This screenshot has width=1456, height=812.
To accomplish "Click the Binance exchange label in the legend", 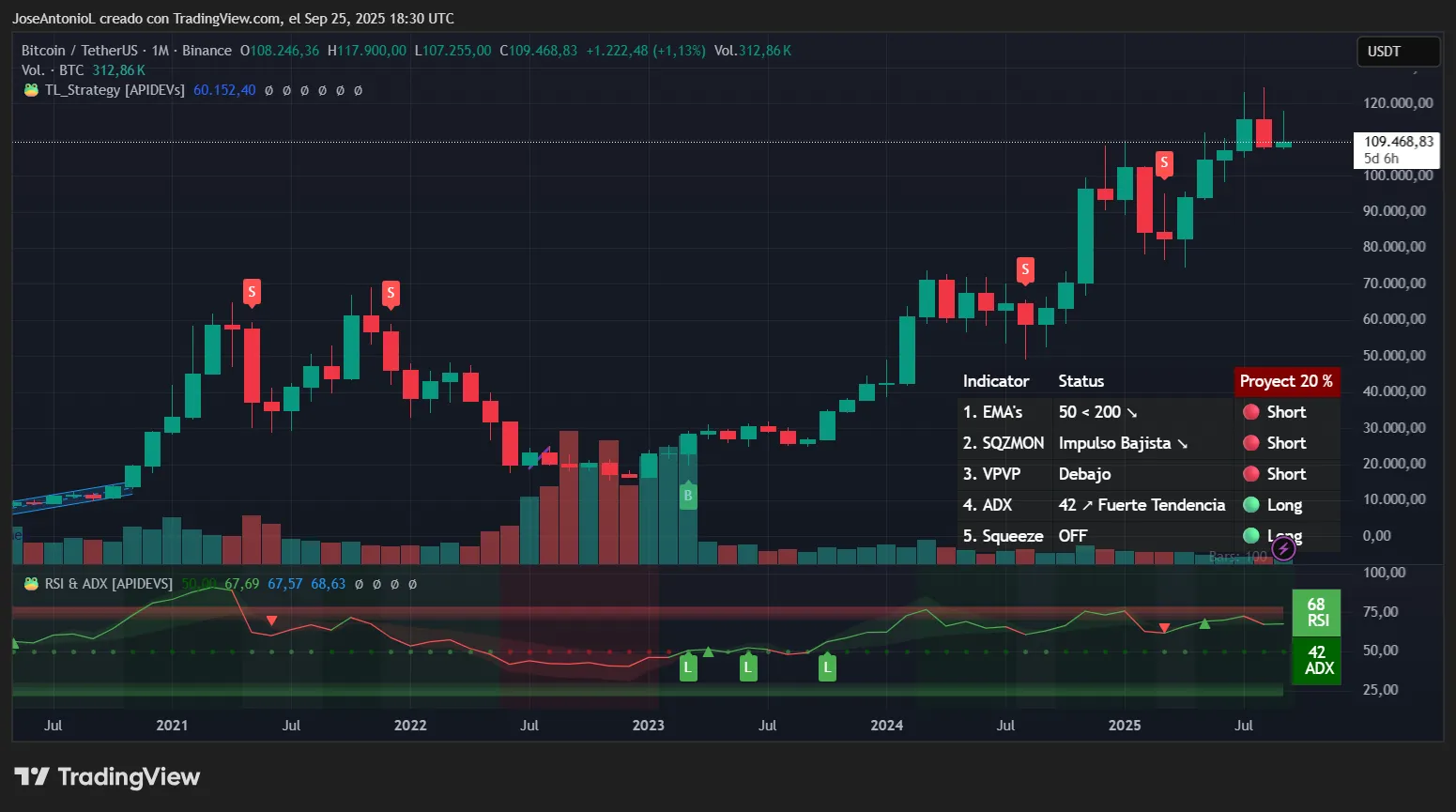I will [x=207, y=50].
